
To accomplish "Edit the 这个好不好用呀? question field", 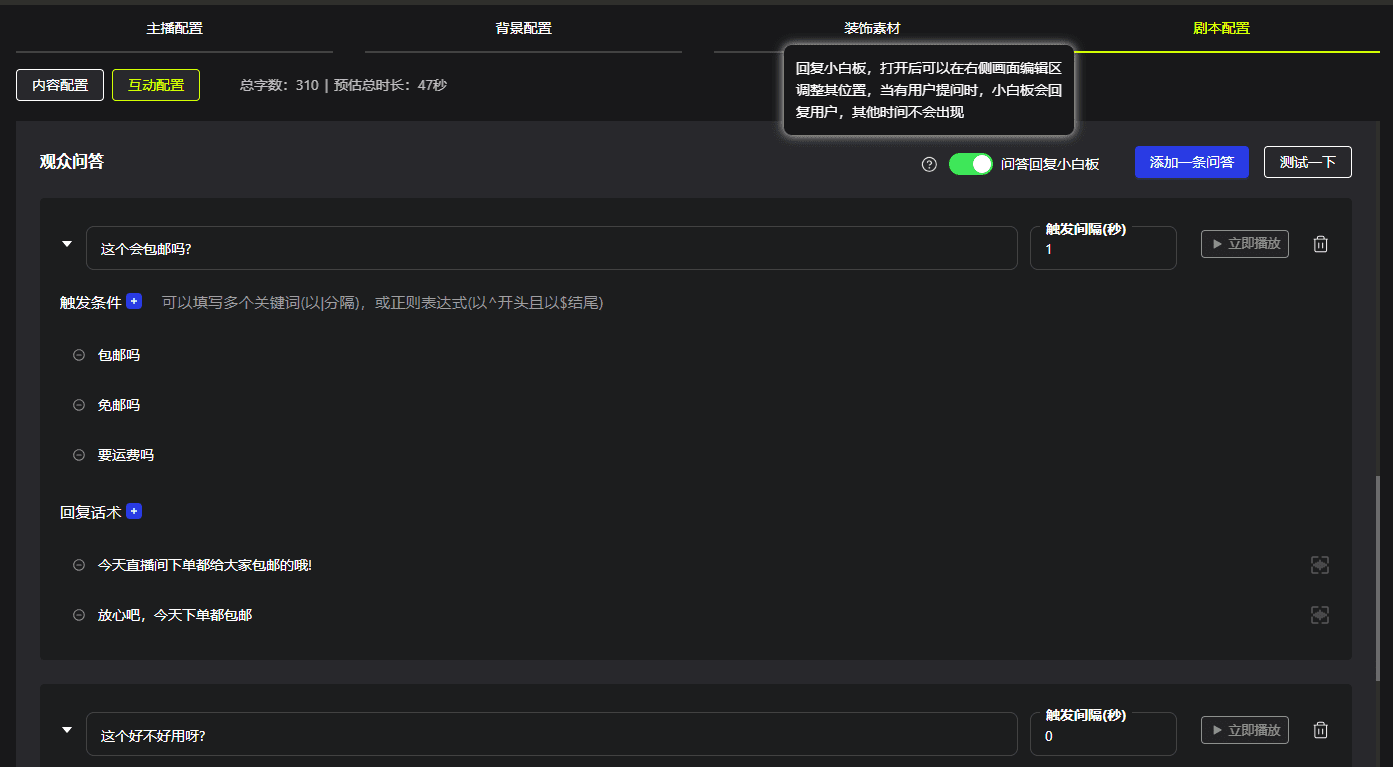I will 552,734.
